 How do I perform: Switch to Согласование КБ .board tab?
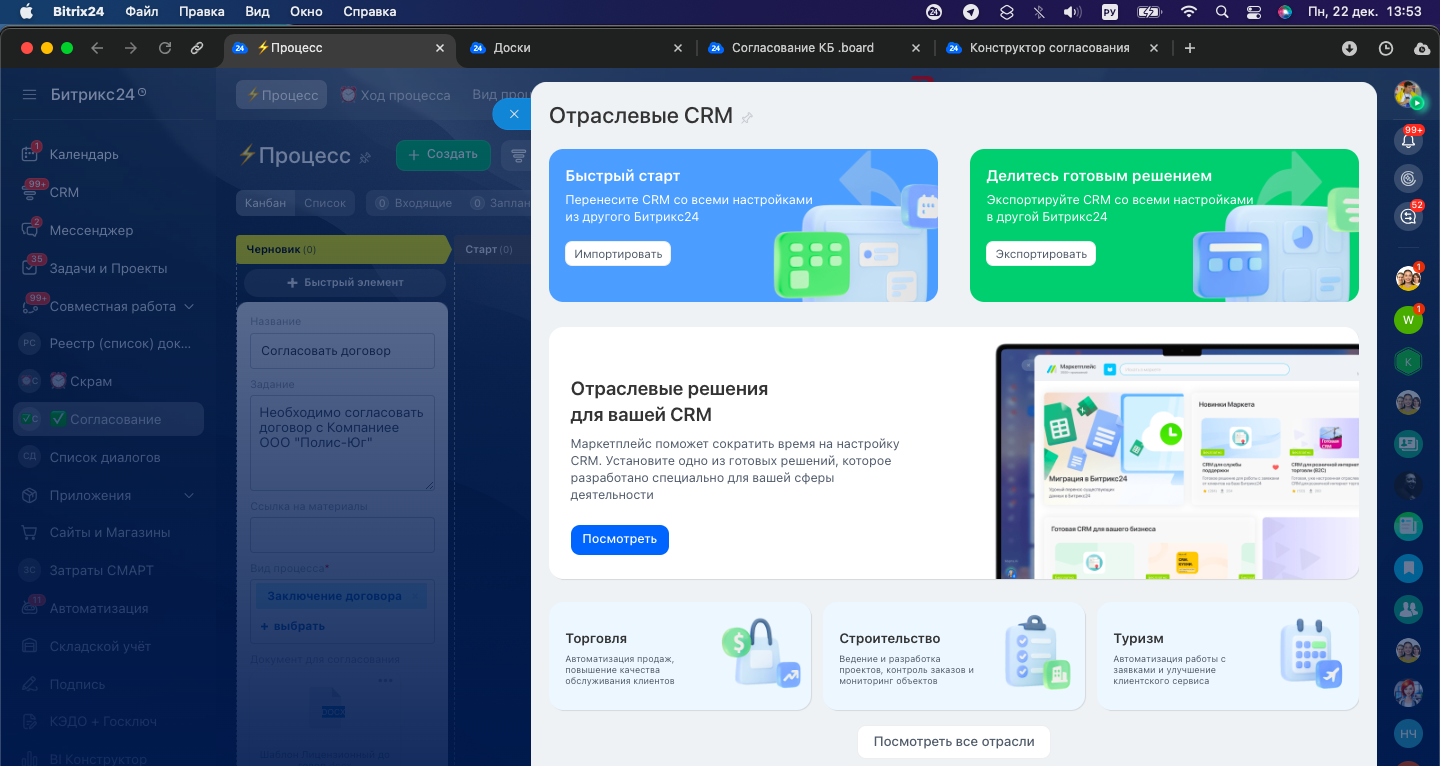tap(813, 48)
